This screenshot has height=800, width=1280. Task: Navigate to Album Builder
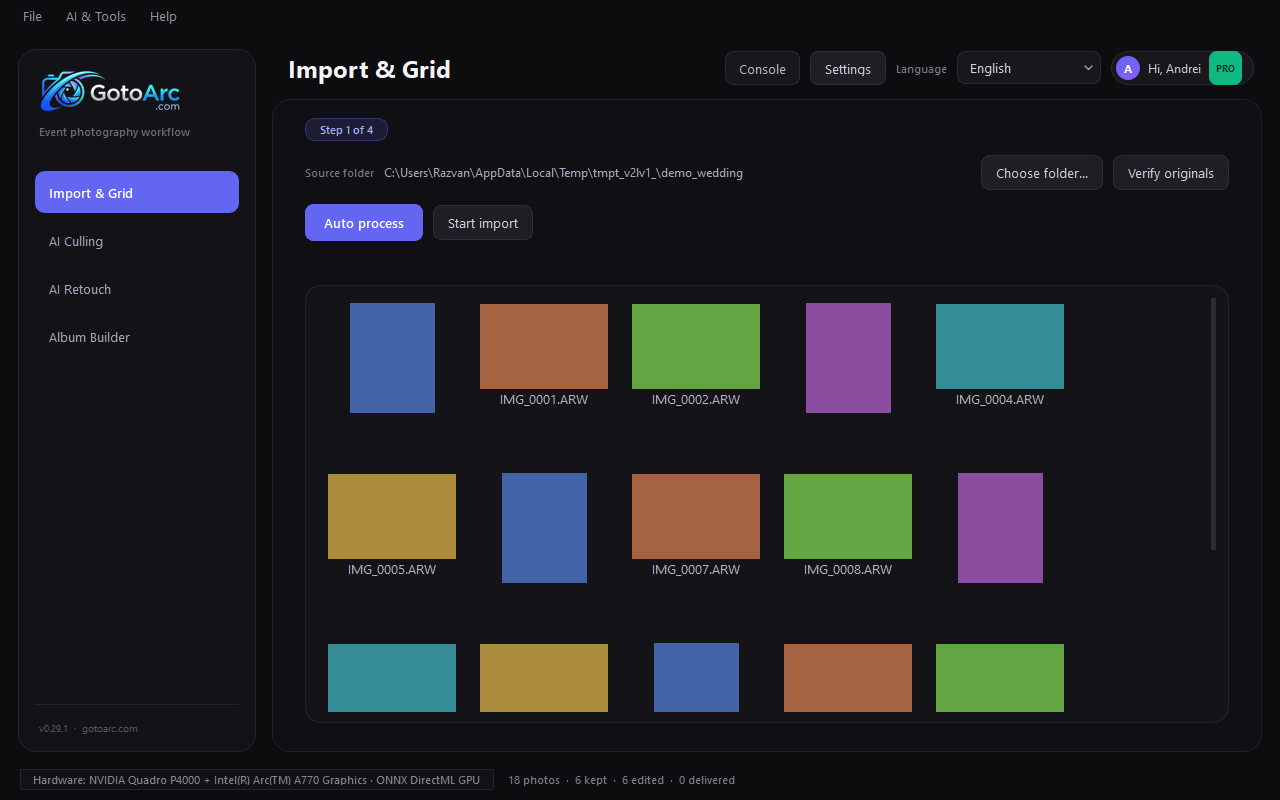(137, 337)
